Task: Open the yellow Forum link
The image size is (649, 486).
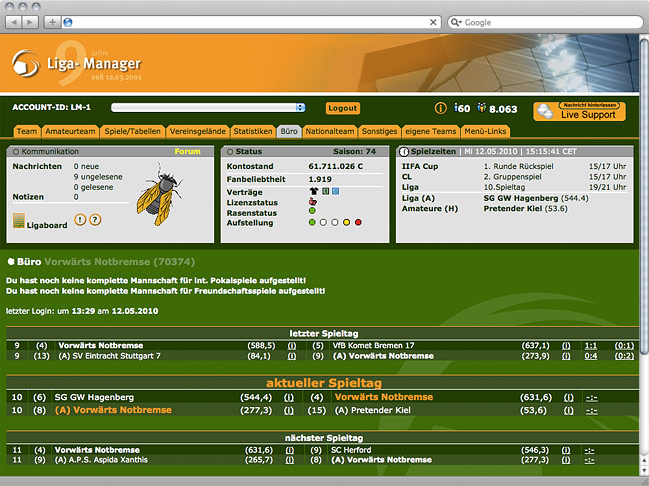Action: click(187, 152)
